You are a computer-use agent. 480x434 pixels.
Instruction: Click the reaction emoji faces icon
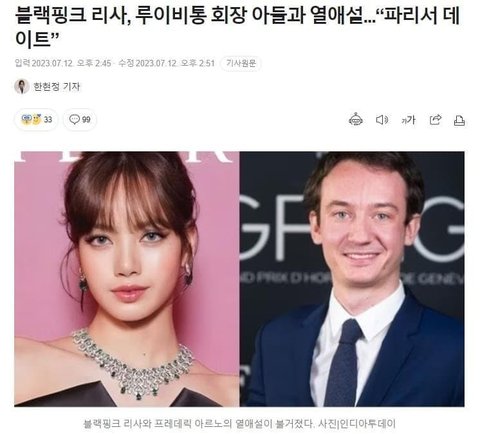tap(31, 119)
